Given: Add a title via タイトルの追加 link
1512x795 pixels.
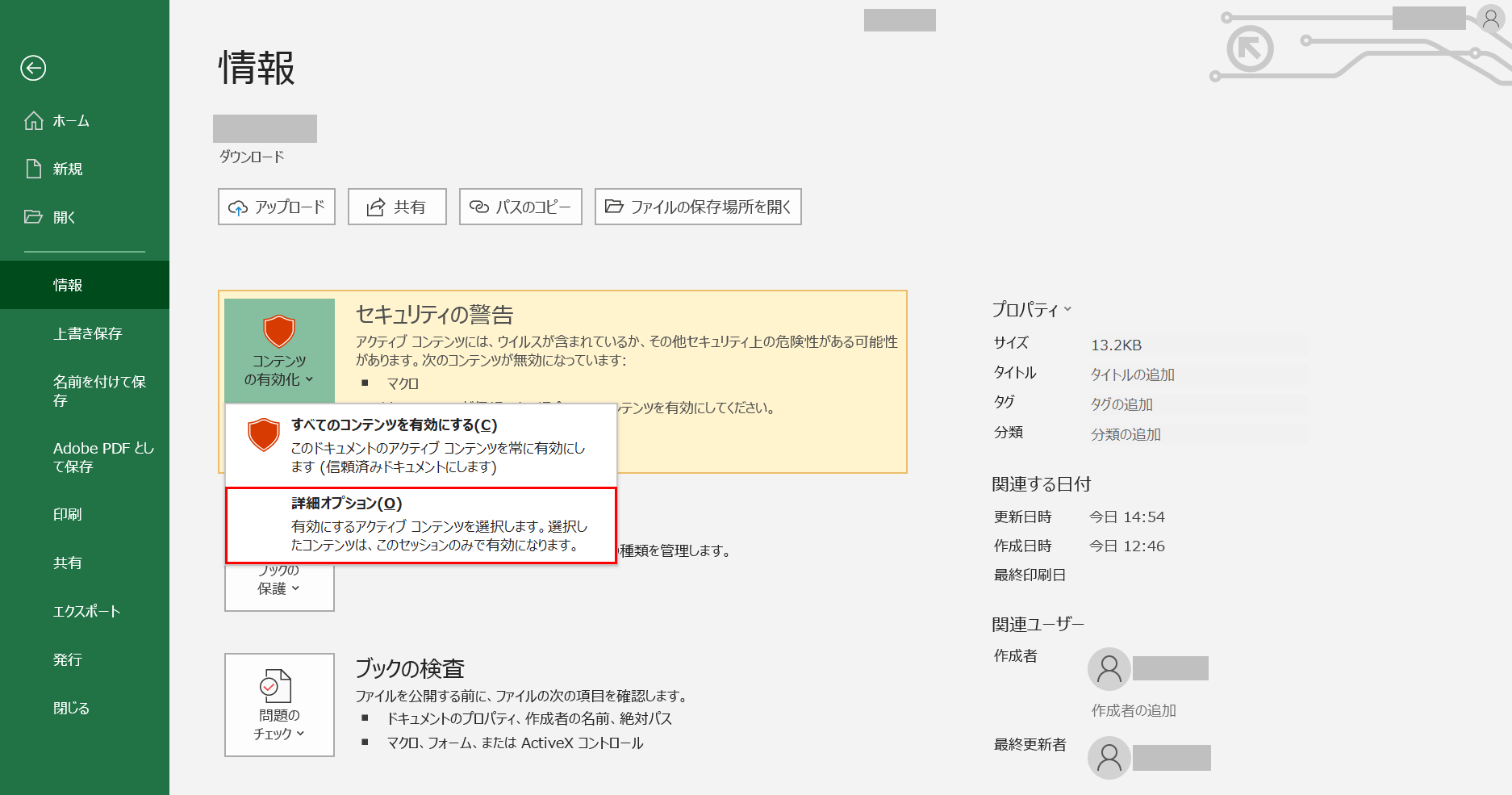Looking at the screenshot, I should pyautogui.click(x=1133, y=374).
